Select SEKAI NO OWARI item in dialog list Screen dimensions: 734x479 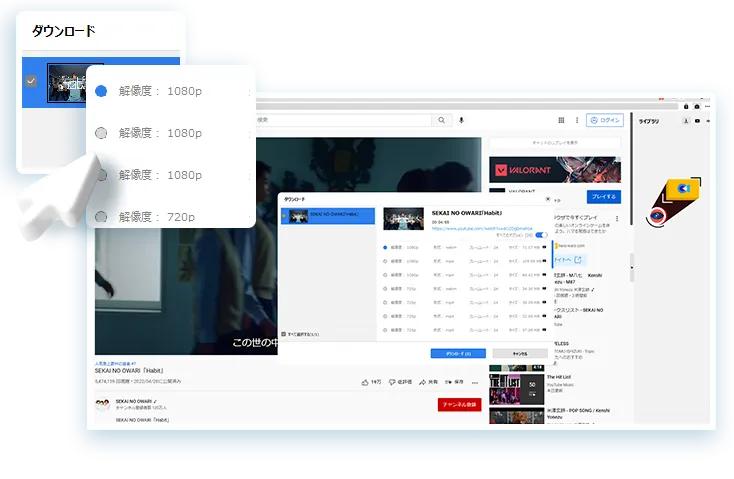point(328,216)
